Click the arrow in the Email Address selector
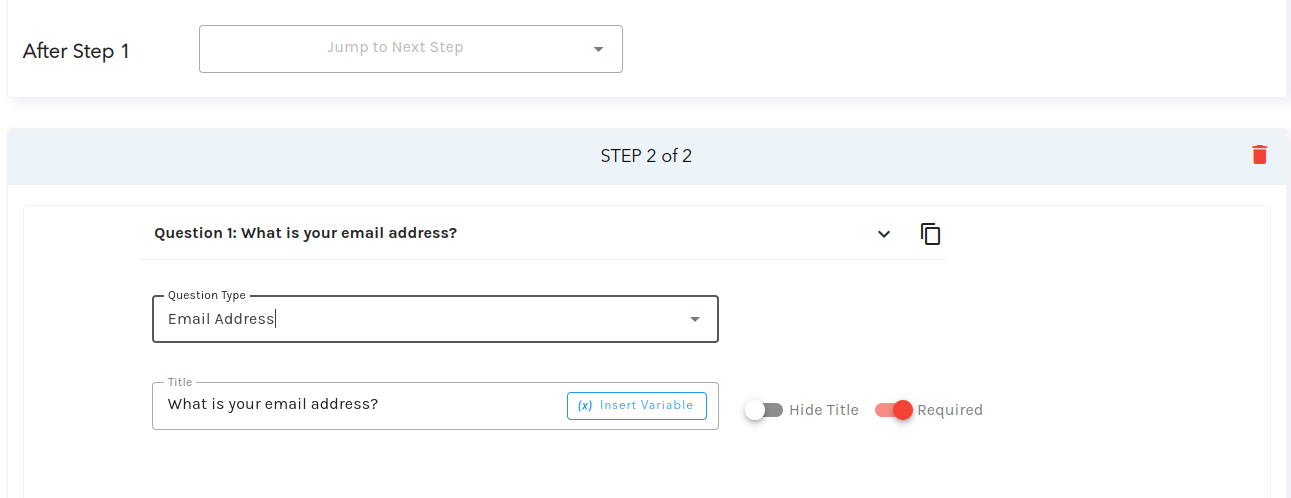The height and width of the screenshot is (498, 1291). pos(695,319)
